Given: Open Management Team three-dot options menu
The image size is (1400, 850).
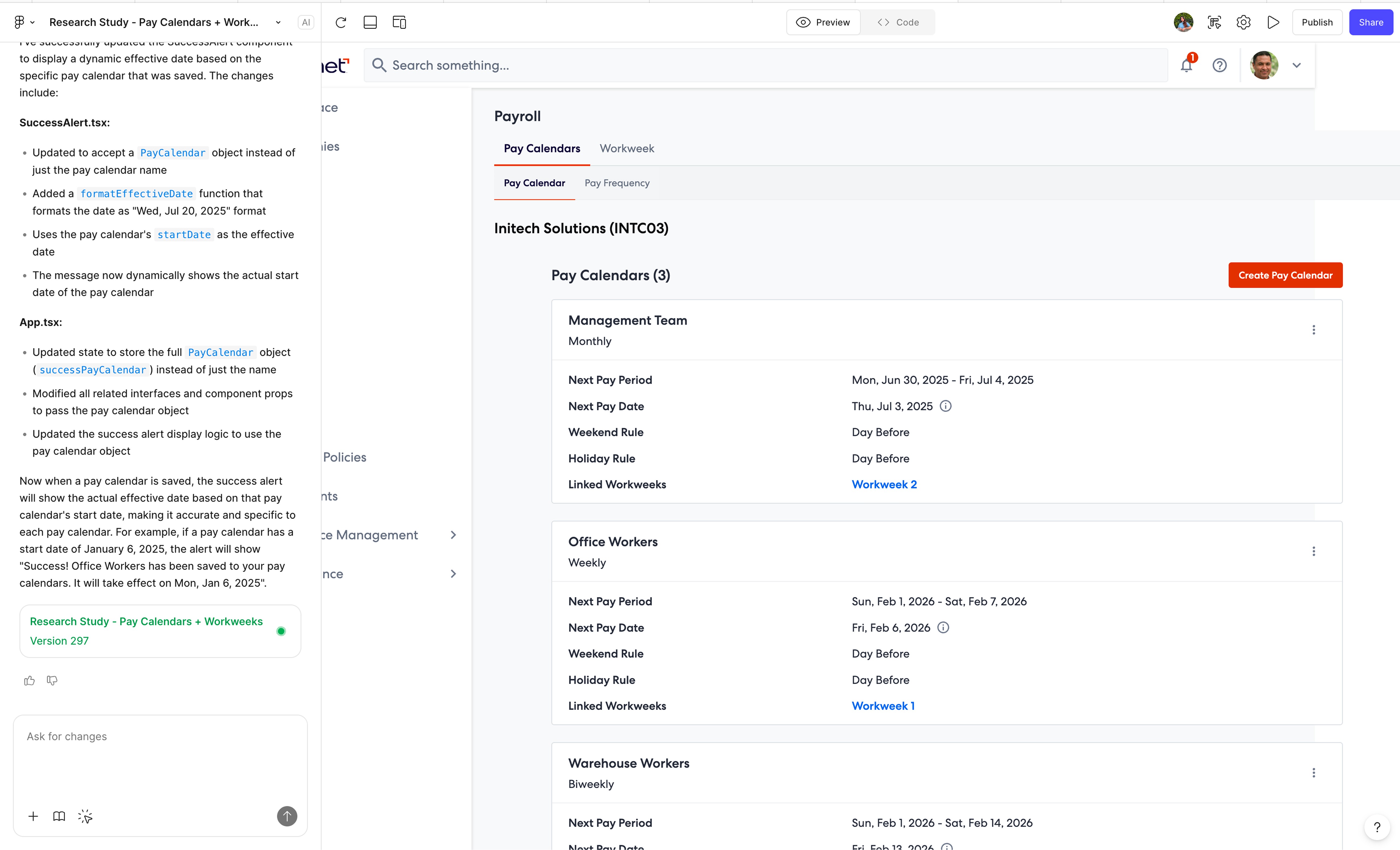Looking at the screenshot, I should [1314, 330].
